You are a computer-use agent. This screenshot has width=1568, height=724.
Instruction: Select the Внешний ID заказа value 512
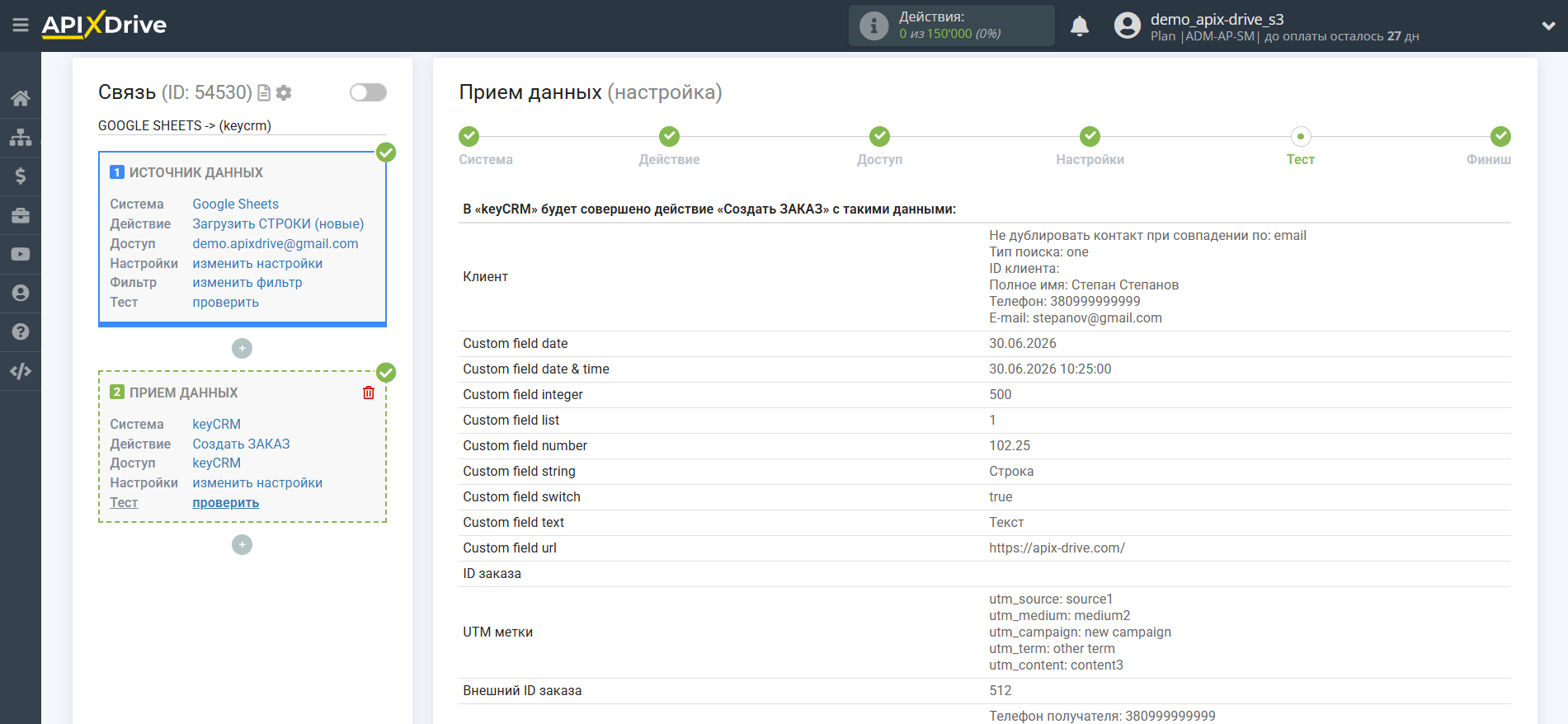coord(1001,690)
